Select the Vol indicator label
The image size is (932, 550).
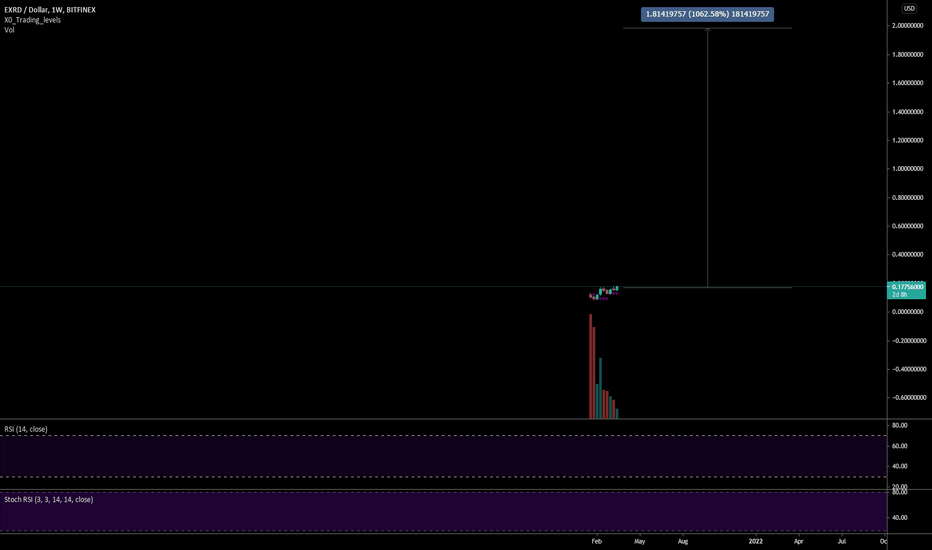point(10,30)
